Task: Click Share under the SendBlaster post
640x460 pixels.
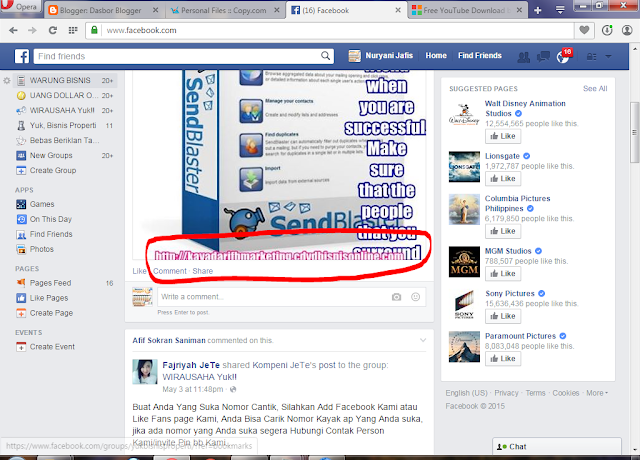Action: [x=203, y=271]
